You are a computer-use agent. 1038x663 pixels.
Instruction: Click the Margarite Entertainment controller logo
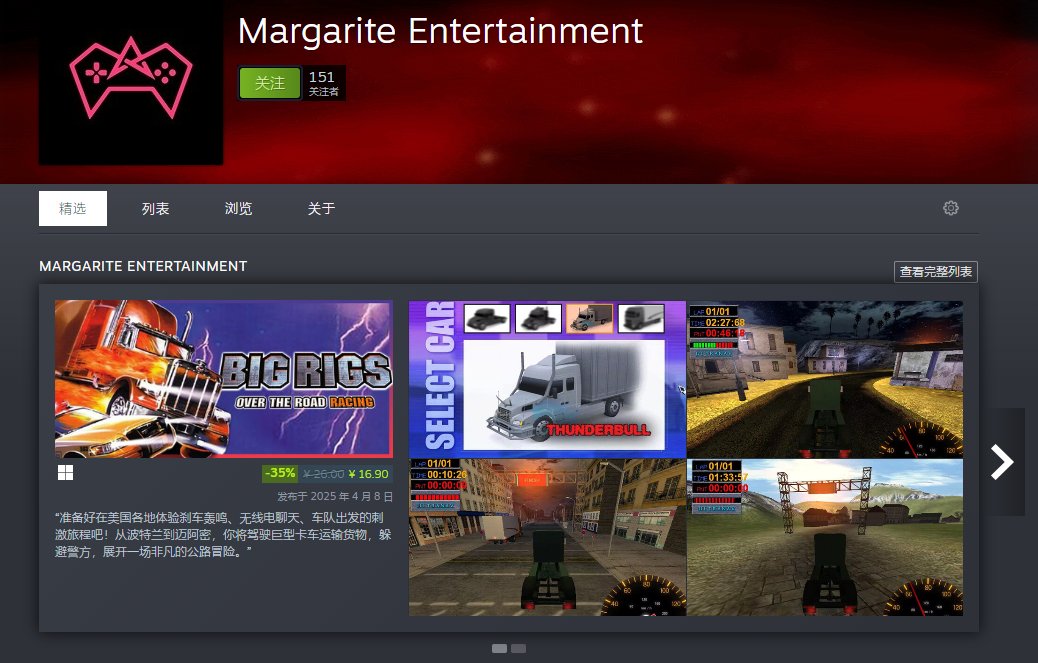131,81
